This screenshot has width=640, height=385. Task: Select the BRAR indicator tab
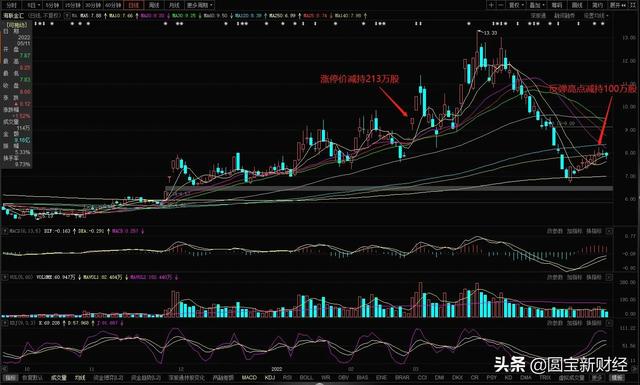[x=402, y=378]
